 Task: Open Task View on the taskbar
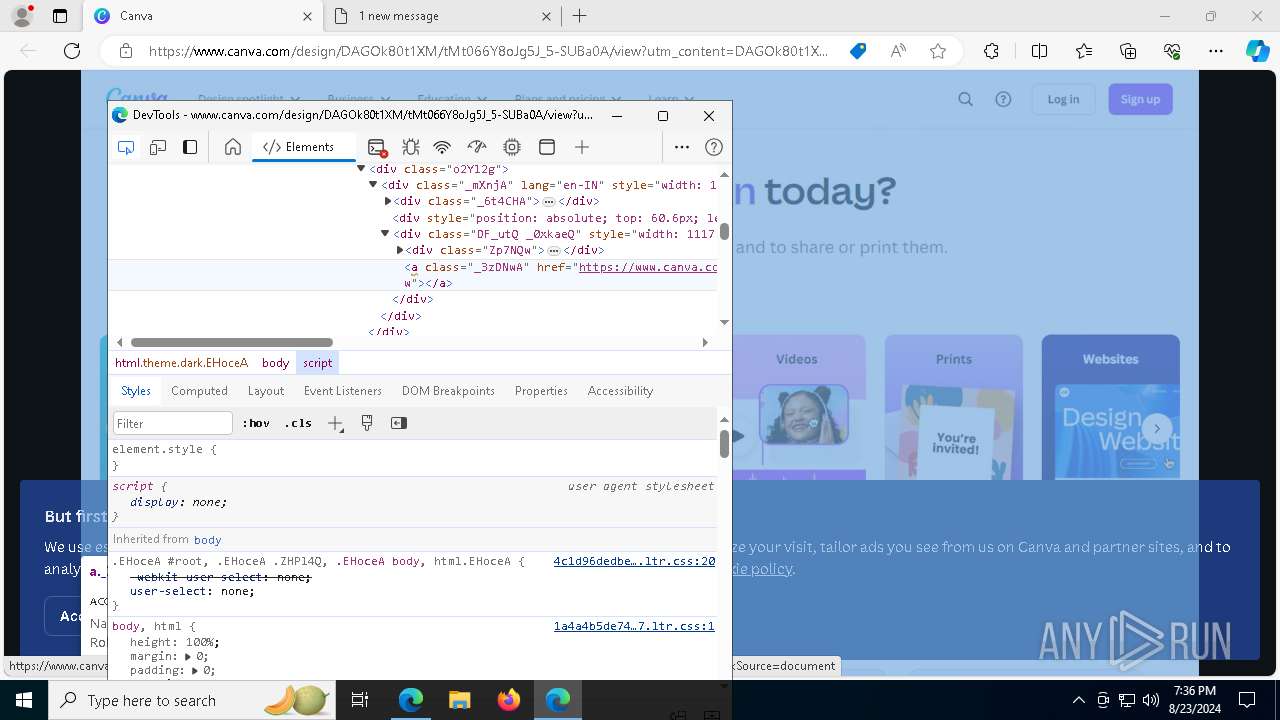point(360,700)
